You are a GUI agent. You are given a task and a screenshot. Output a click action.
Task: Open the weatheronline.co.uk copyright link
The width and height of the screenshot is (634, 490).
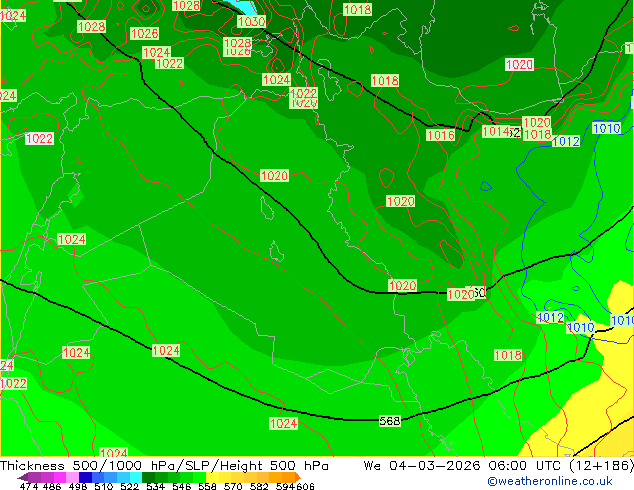pos(550,481)
